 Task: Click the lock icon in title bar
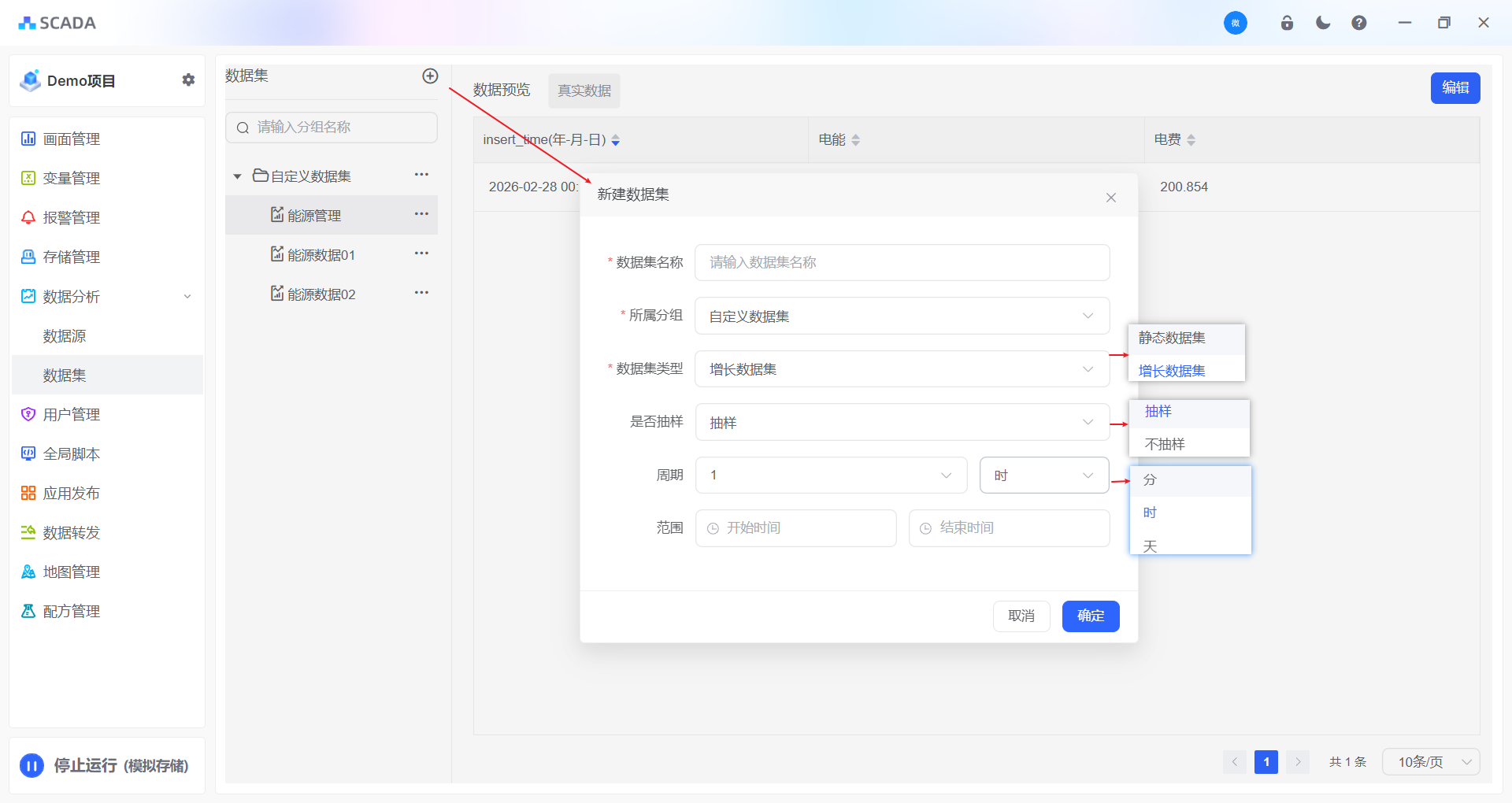[1287, 23]
